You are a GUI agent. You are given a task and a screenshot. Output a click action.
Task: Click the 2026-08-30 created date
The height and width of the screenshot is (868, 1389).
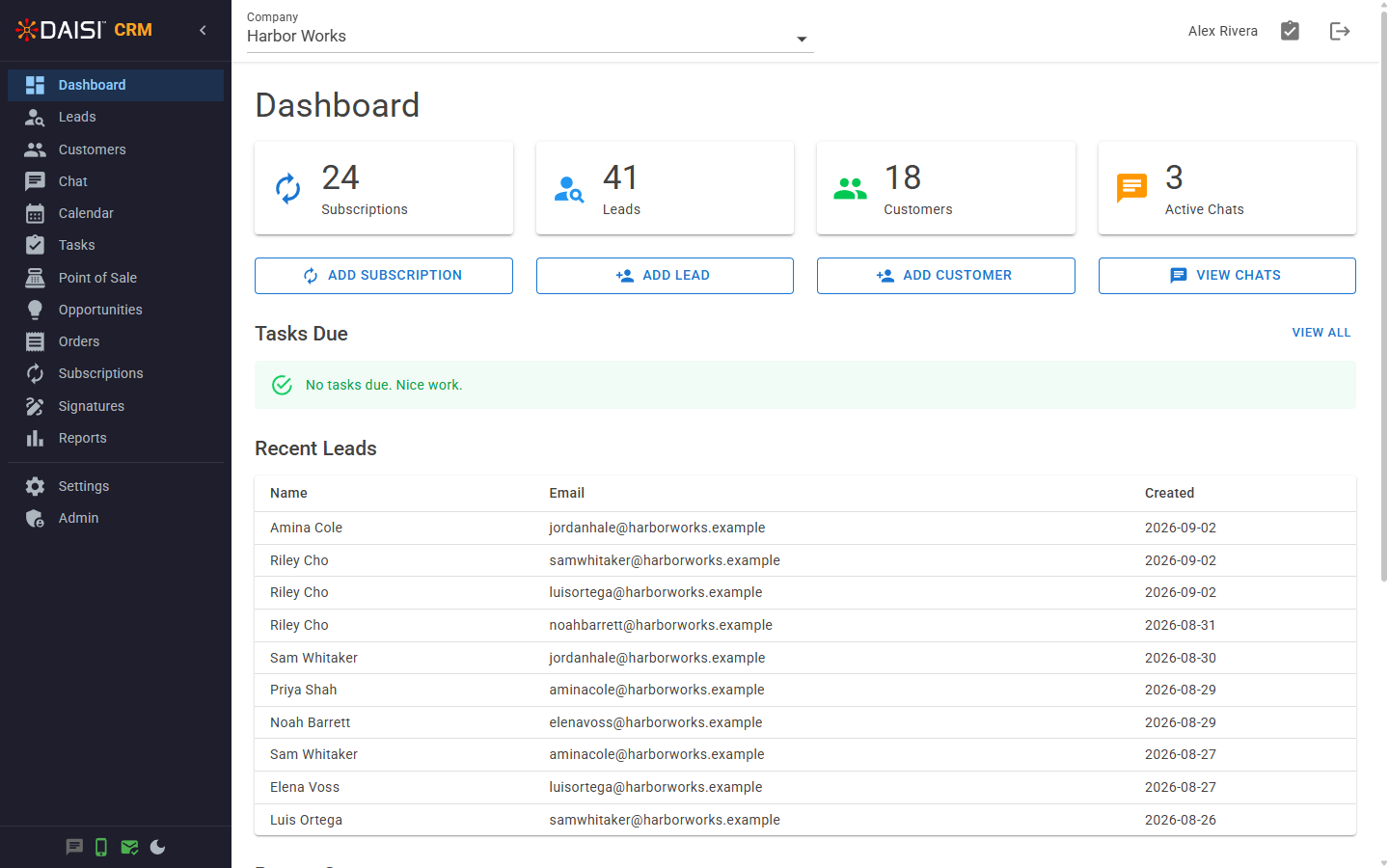1181,658
